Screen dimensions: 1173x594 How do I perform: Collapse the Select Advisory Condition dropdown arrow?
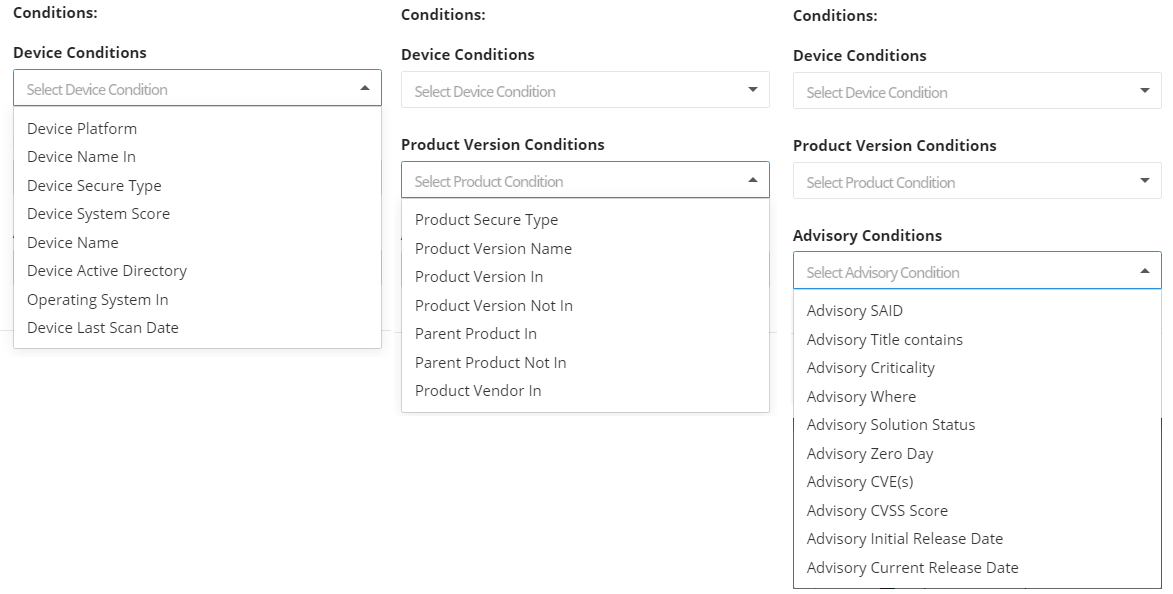click(x=1145, y=271)
